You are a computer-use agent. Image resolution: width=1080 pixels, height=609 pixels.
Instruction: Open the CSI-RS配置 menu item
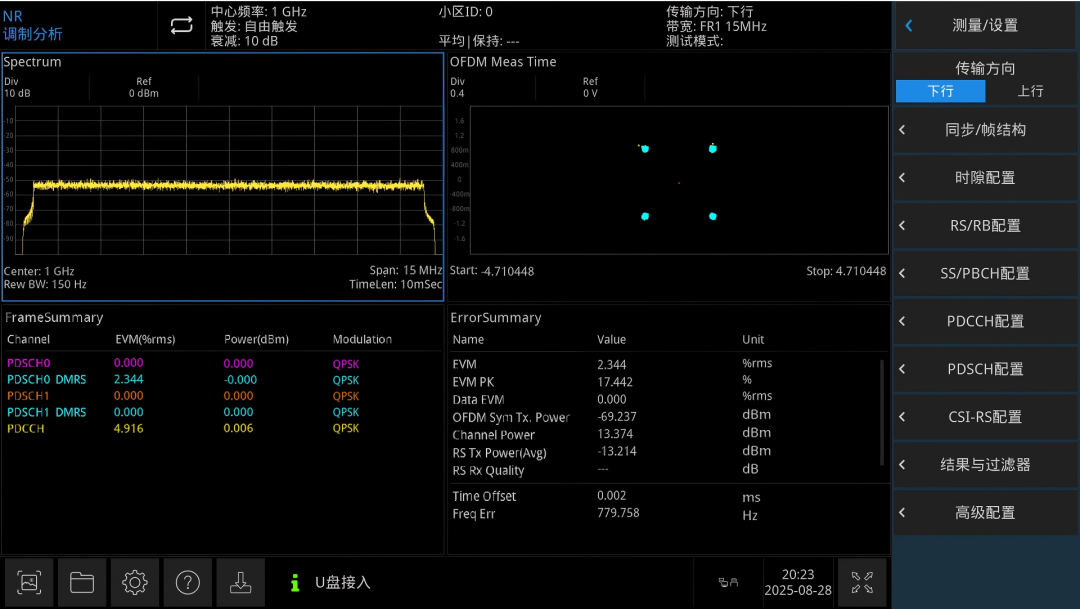pyautogui.click(x=985, y=417)
